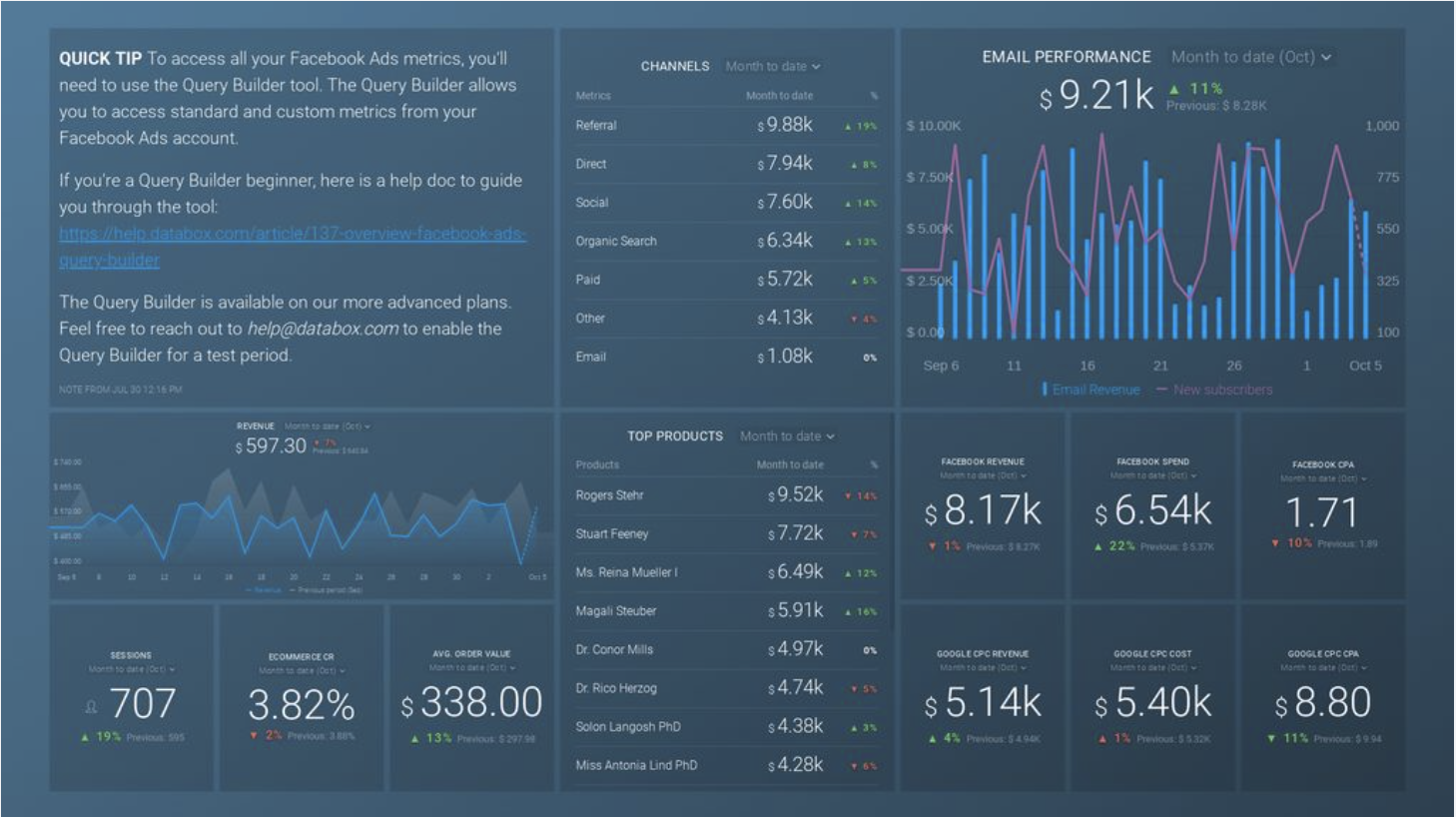The width and height of the screenshot is (1456, 817).
Task: Toggle the New subscribers legend series
Action: pyautogui.click(x=1214, y=390)
